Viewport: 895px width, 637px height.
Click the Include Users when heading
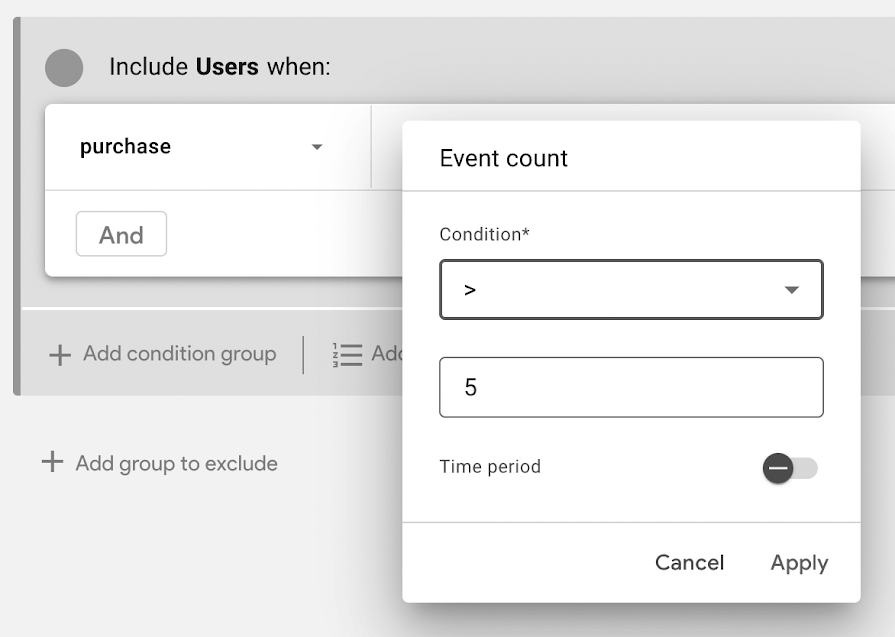pos(220,67)
